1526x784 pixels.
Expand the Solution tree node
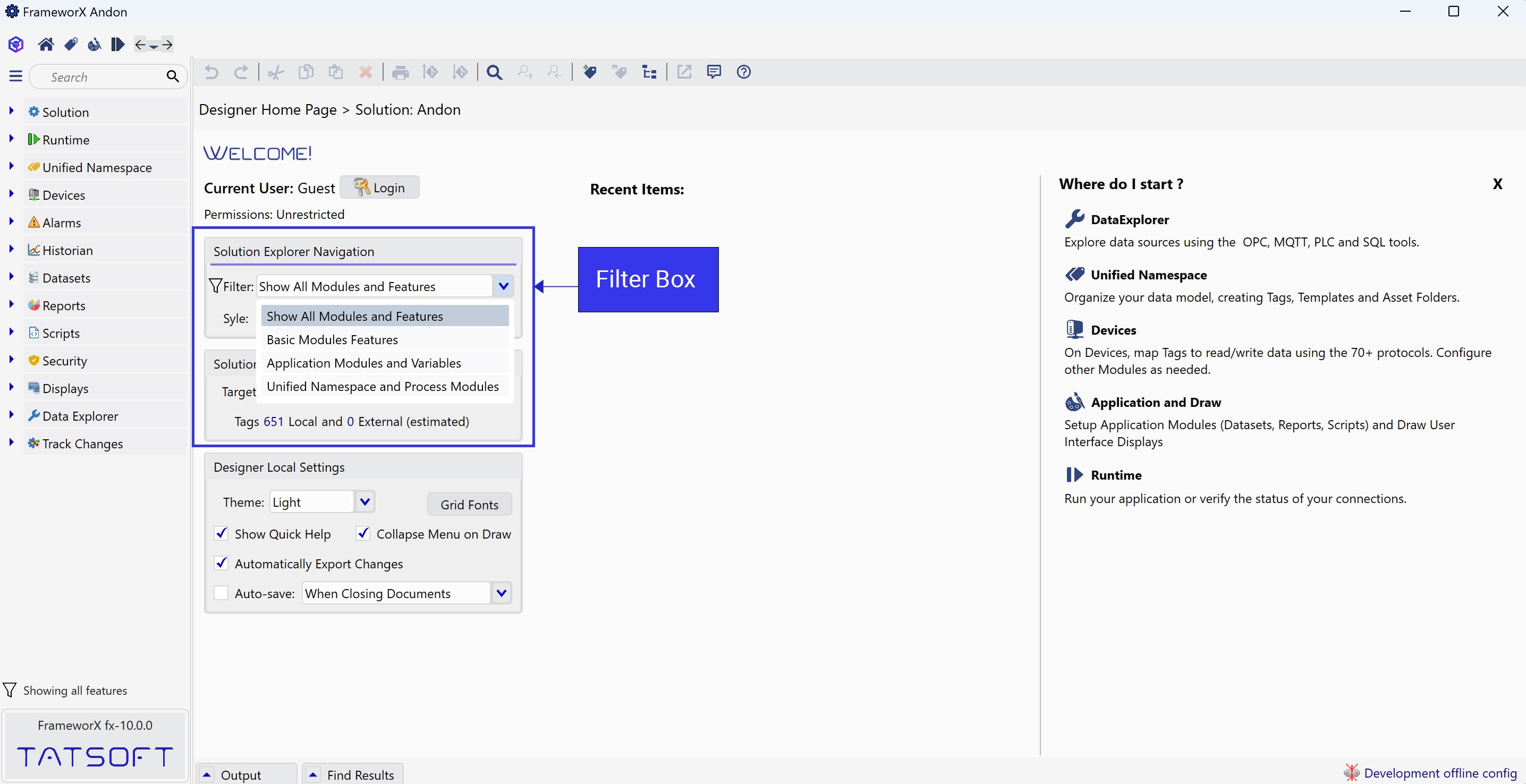11,110
